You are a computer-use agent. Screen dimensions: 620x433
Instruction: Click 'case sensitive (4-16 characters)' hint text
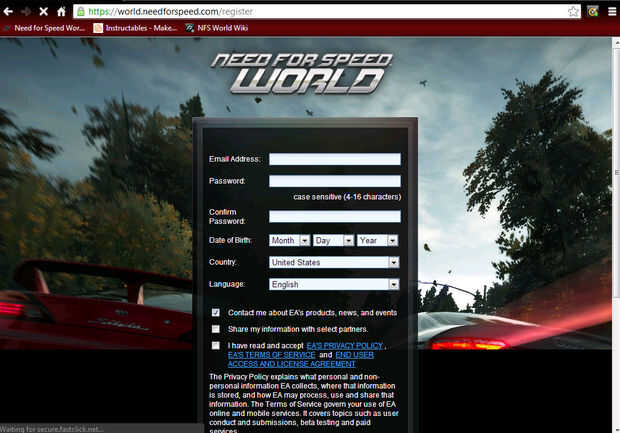[x=347, y=197]
